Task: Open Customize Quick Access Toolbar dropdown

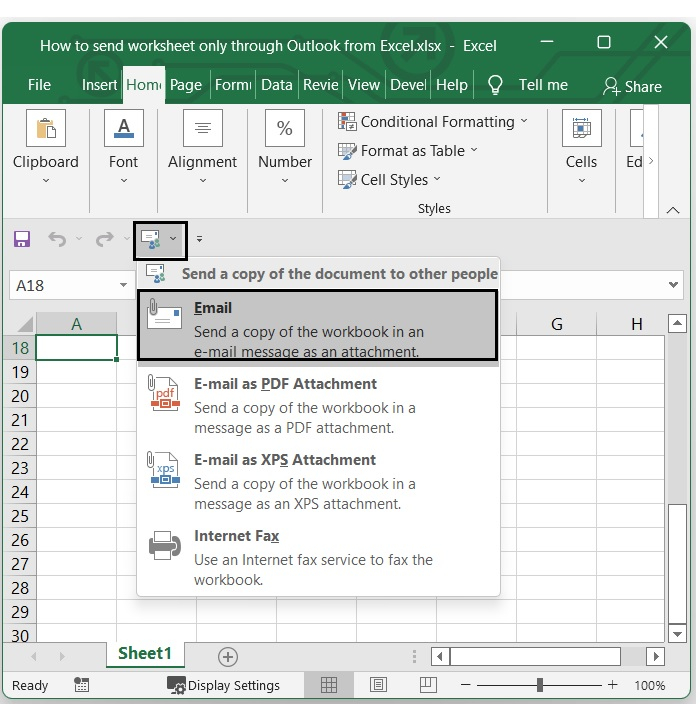Action: tap(199, 239)
